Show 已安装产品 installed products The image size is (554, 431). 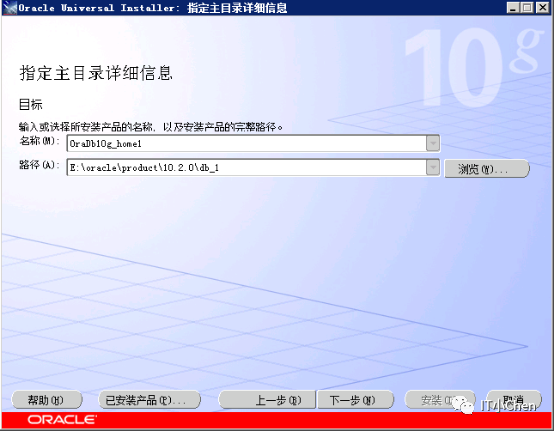click(x=149, y=400)
